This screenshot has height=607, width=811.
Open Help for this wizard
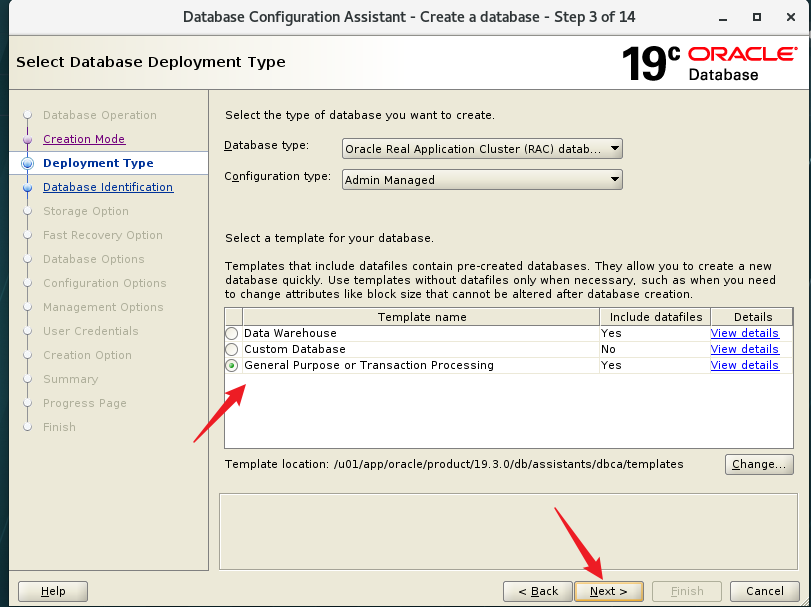pyautogui.click(x=53, y=591)
